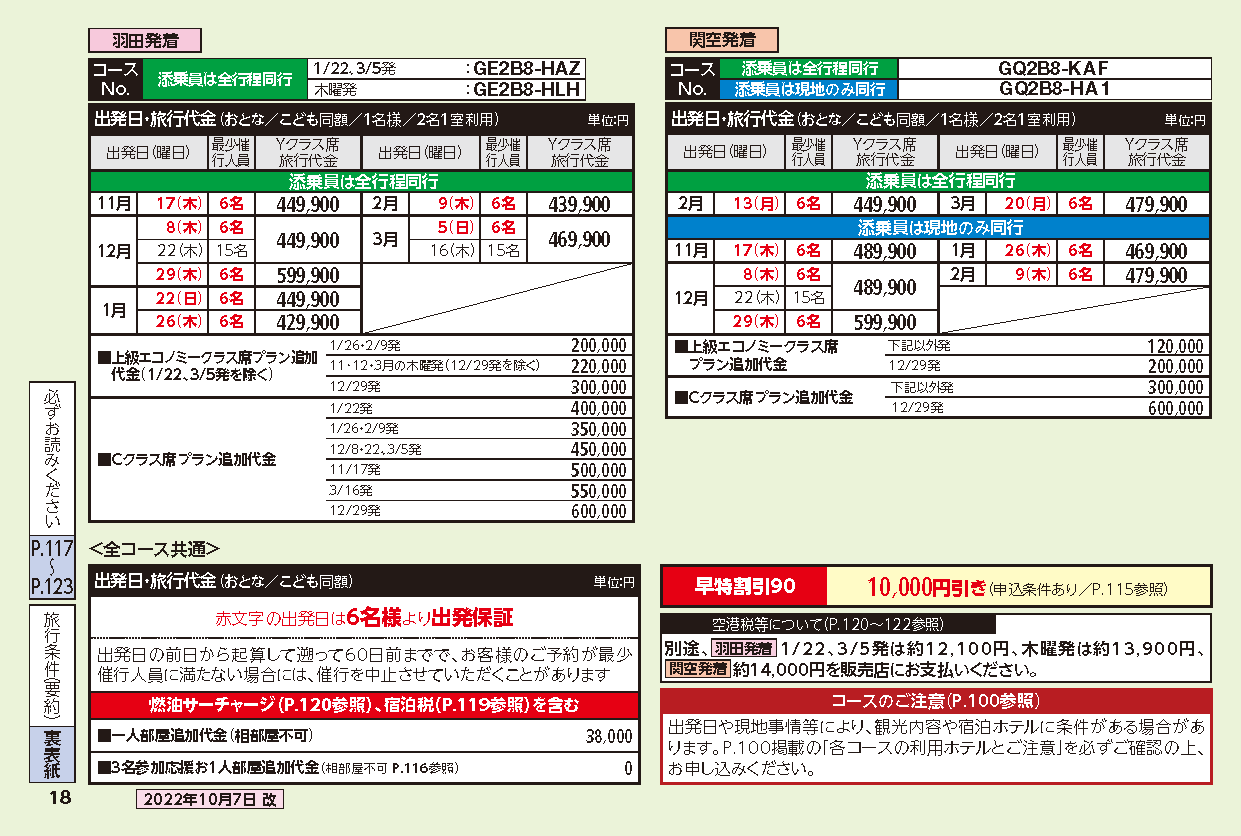Click the 2022年10月7日 改 revision label
Image resolution: width=1241 pixels, height=836 pixels.
click(210, 799)
